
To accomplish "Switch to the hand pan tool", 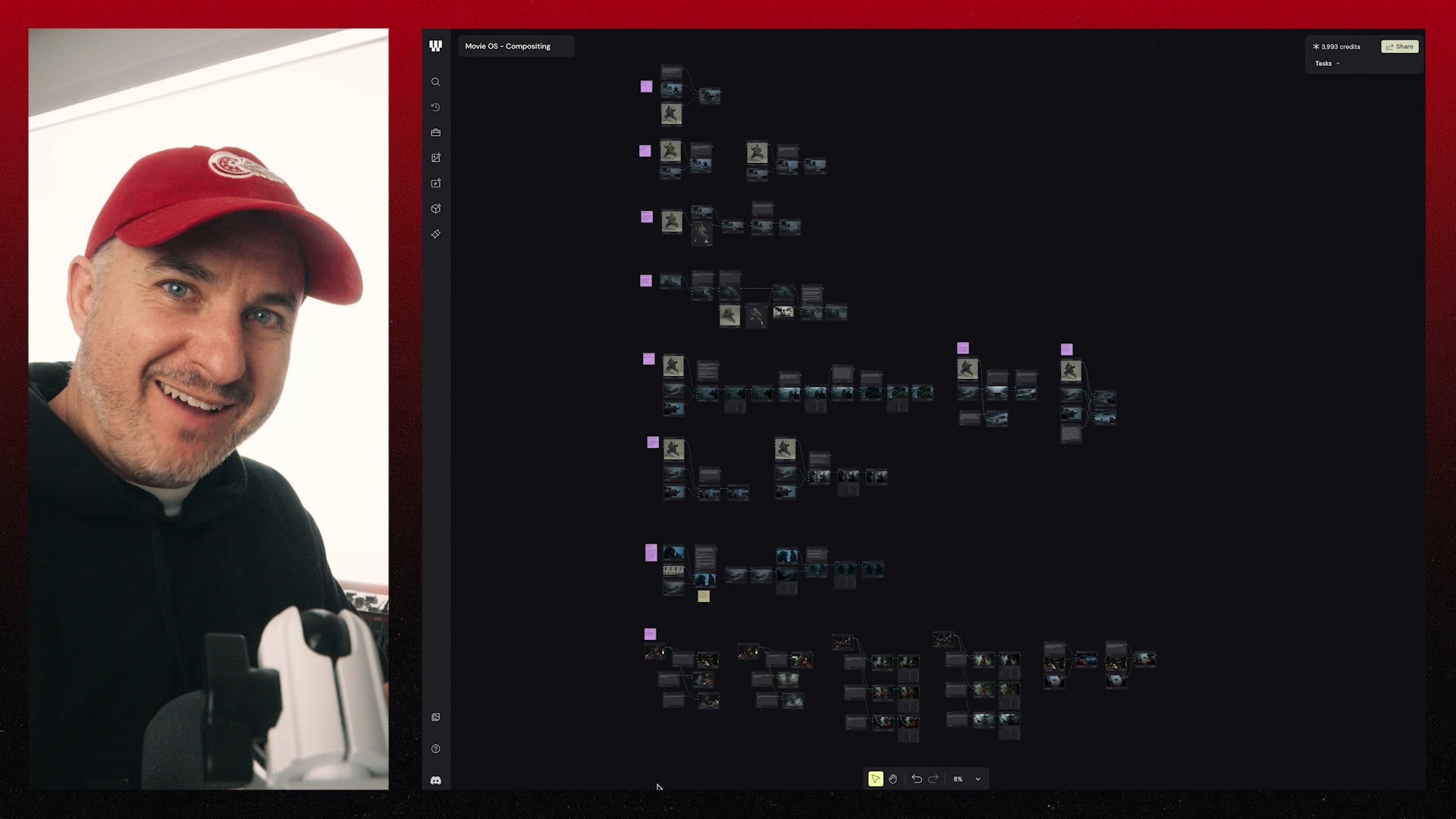I will (893, 778).
